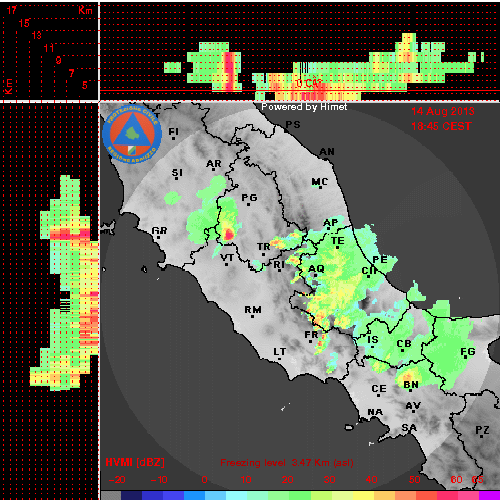Image resolution: width=500 pixels, height=500 pixels.
Task: Select the BN city label on map
Action: click(x=411, y=385)
